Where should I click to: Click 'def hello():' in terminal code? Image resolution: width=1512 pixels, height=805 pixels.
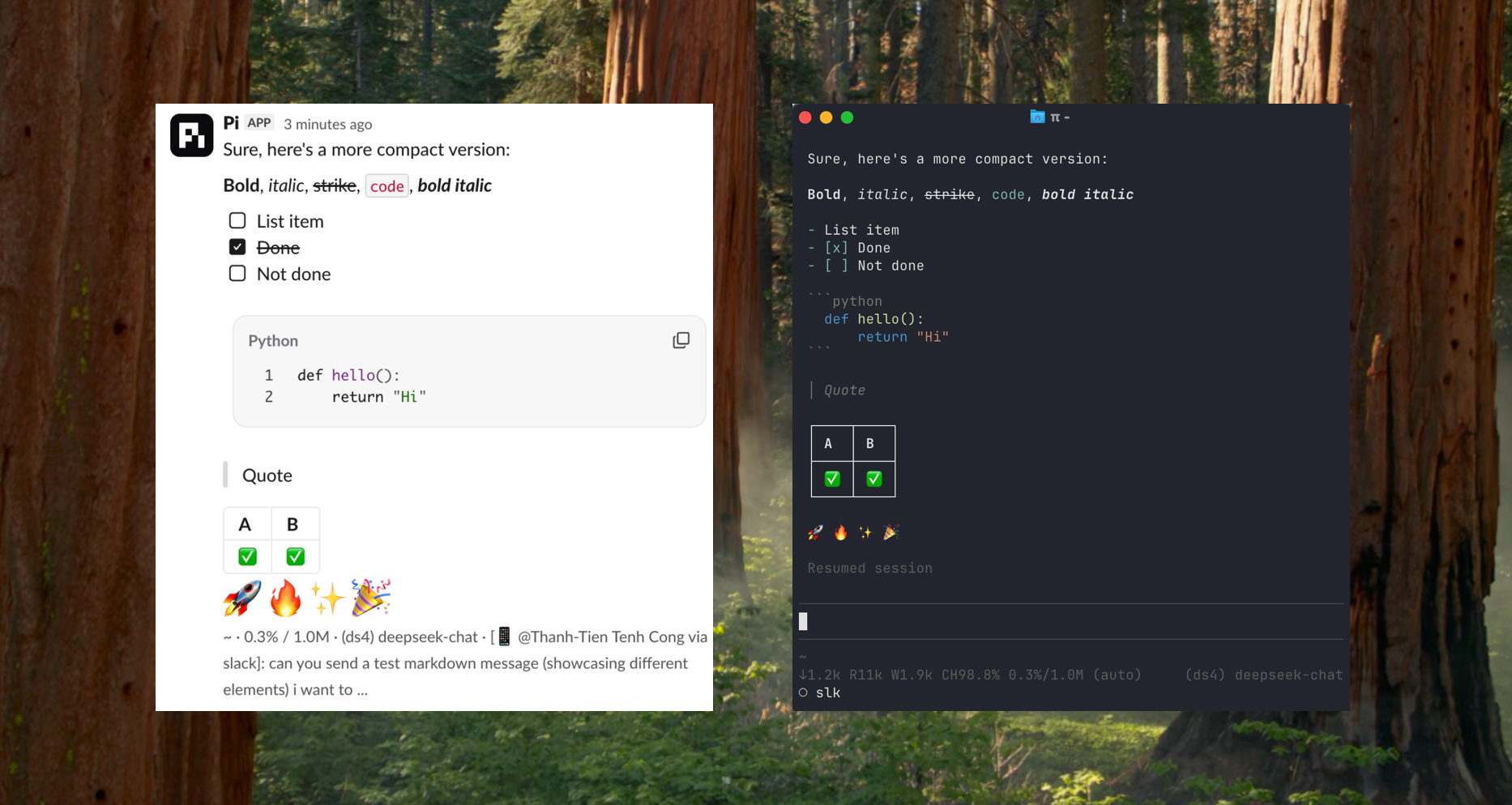pyautogui.click(x=873, y=319)
